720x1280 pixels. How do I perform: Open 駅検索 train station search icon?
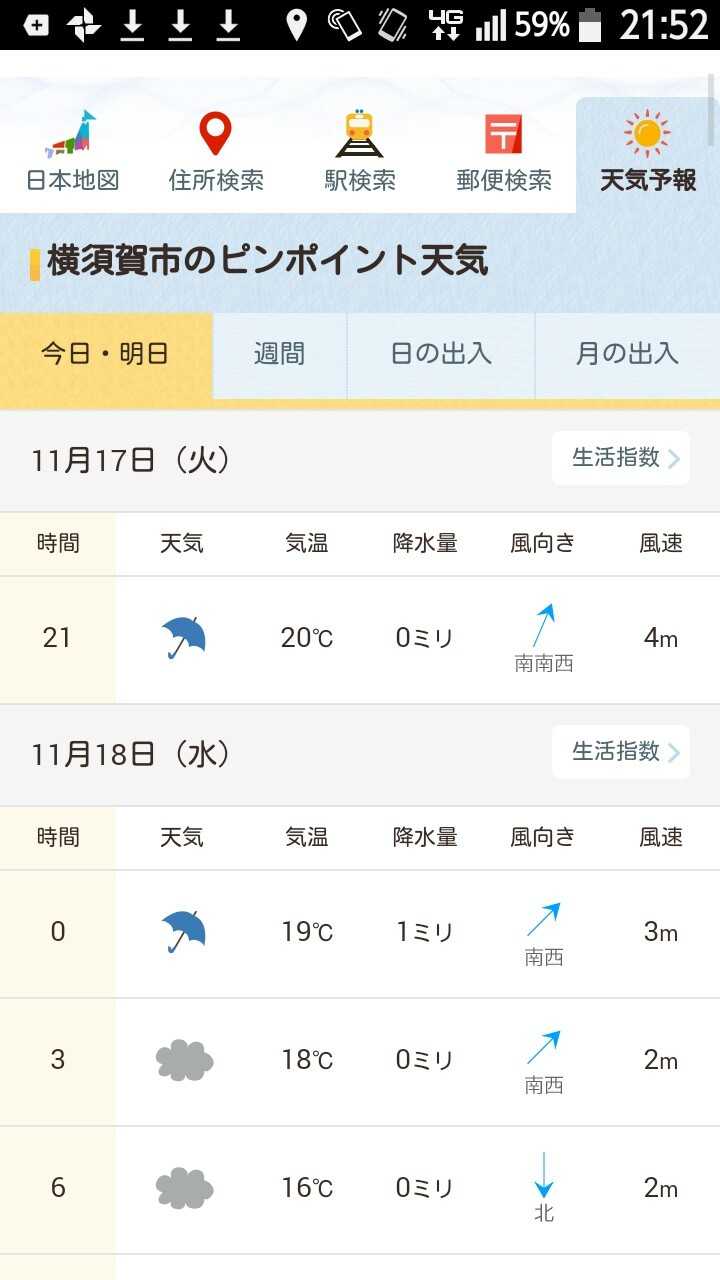pyautogui.click(x=360, y=134)
